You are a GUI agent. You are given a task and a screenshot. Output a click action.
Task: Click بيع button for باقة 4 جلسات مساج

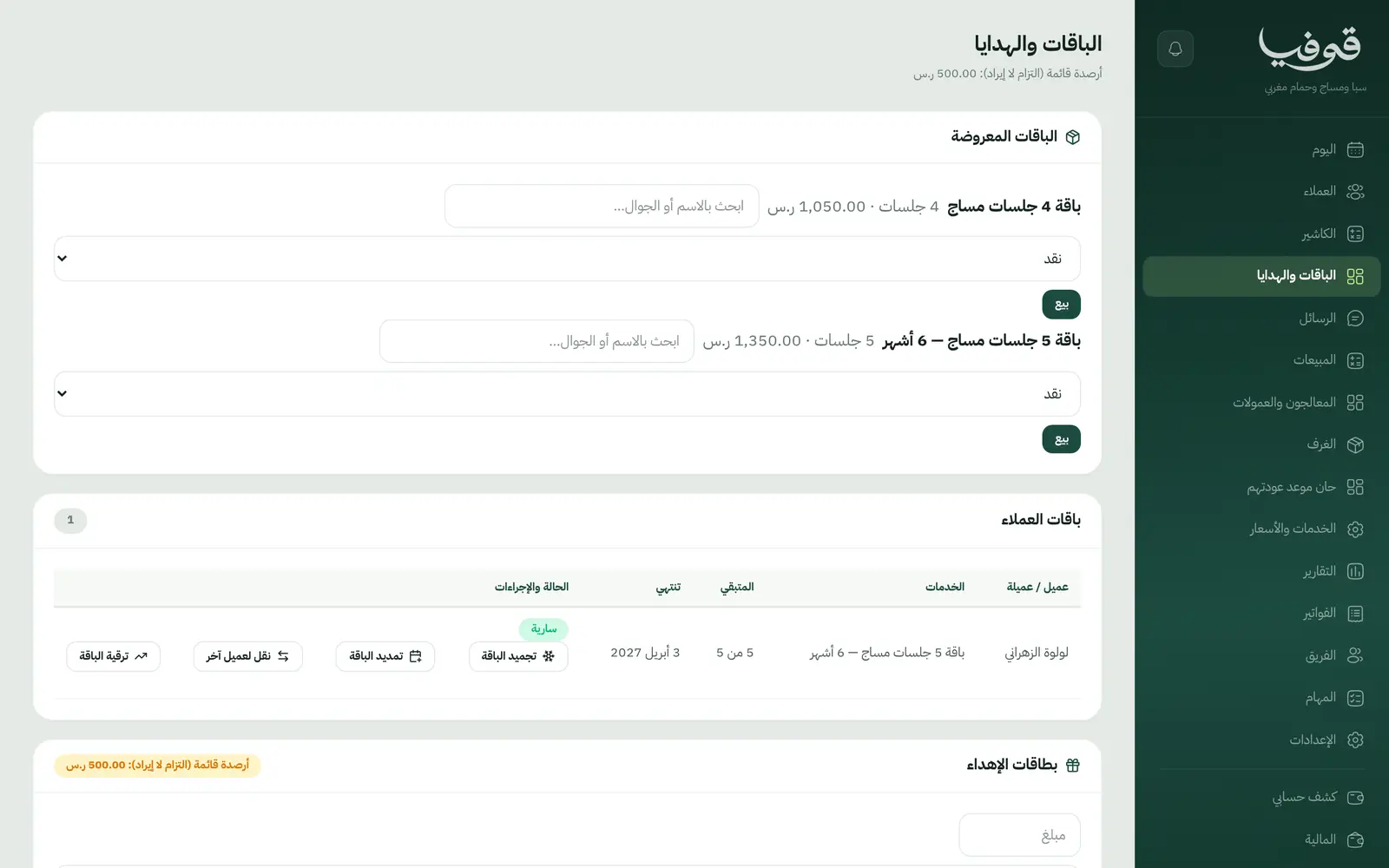click(1061, 305)
